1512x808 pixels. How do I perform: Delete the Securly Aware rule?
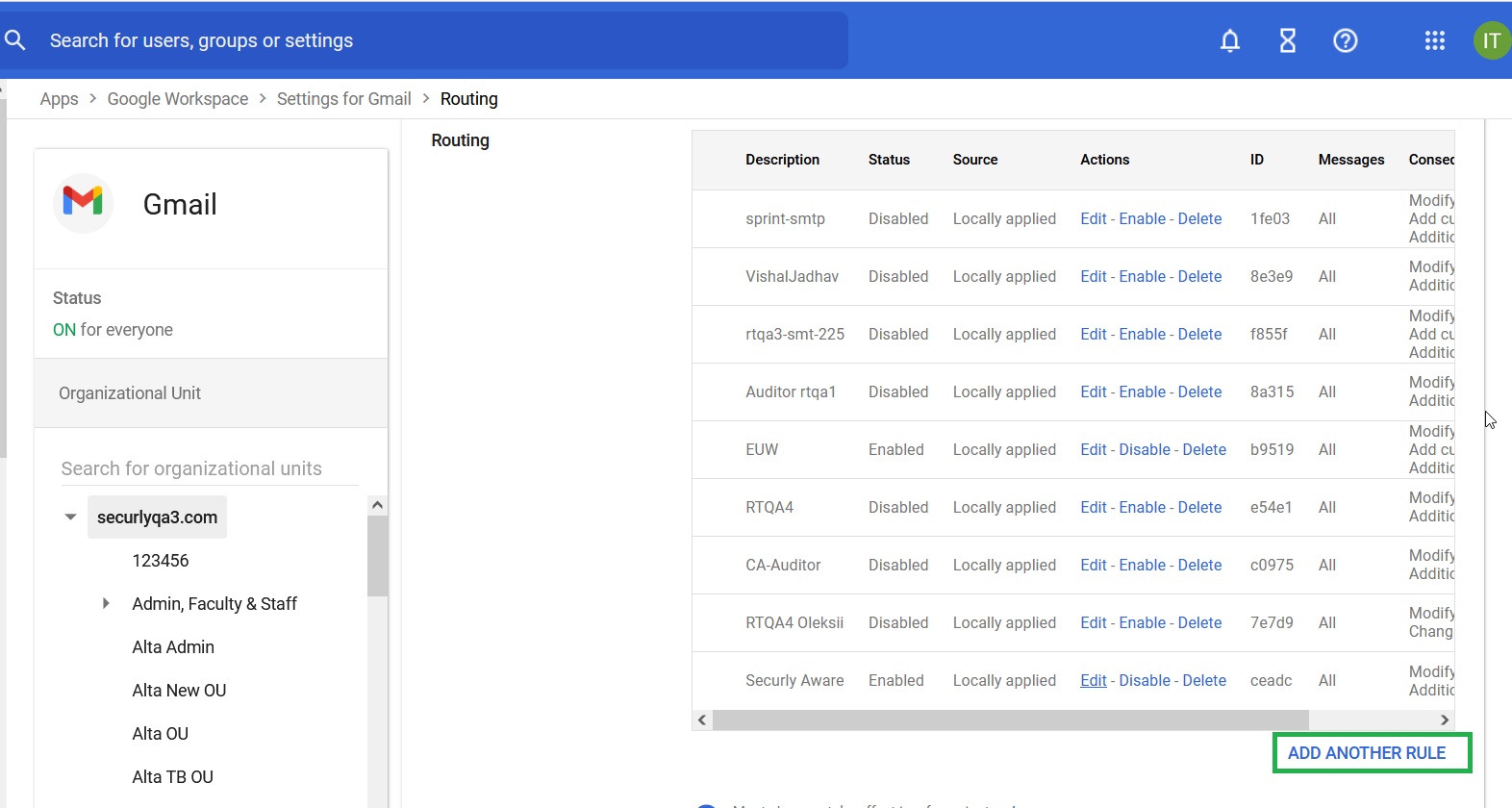(x=1204, y=681)
